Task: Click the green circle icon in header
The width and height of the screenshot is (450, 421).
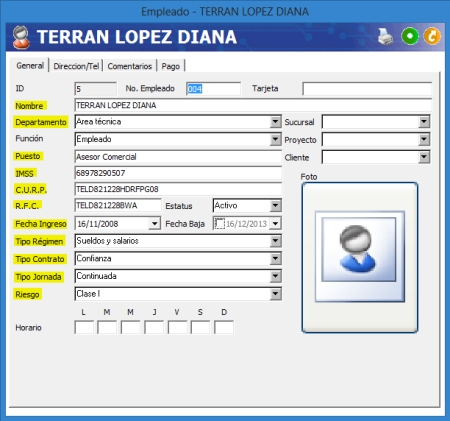Action: 410,36
